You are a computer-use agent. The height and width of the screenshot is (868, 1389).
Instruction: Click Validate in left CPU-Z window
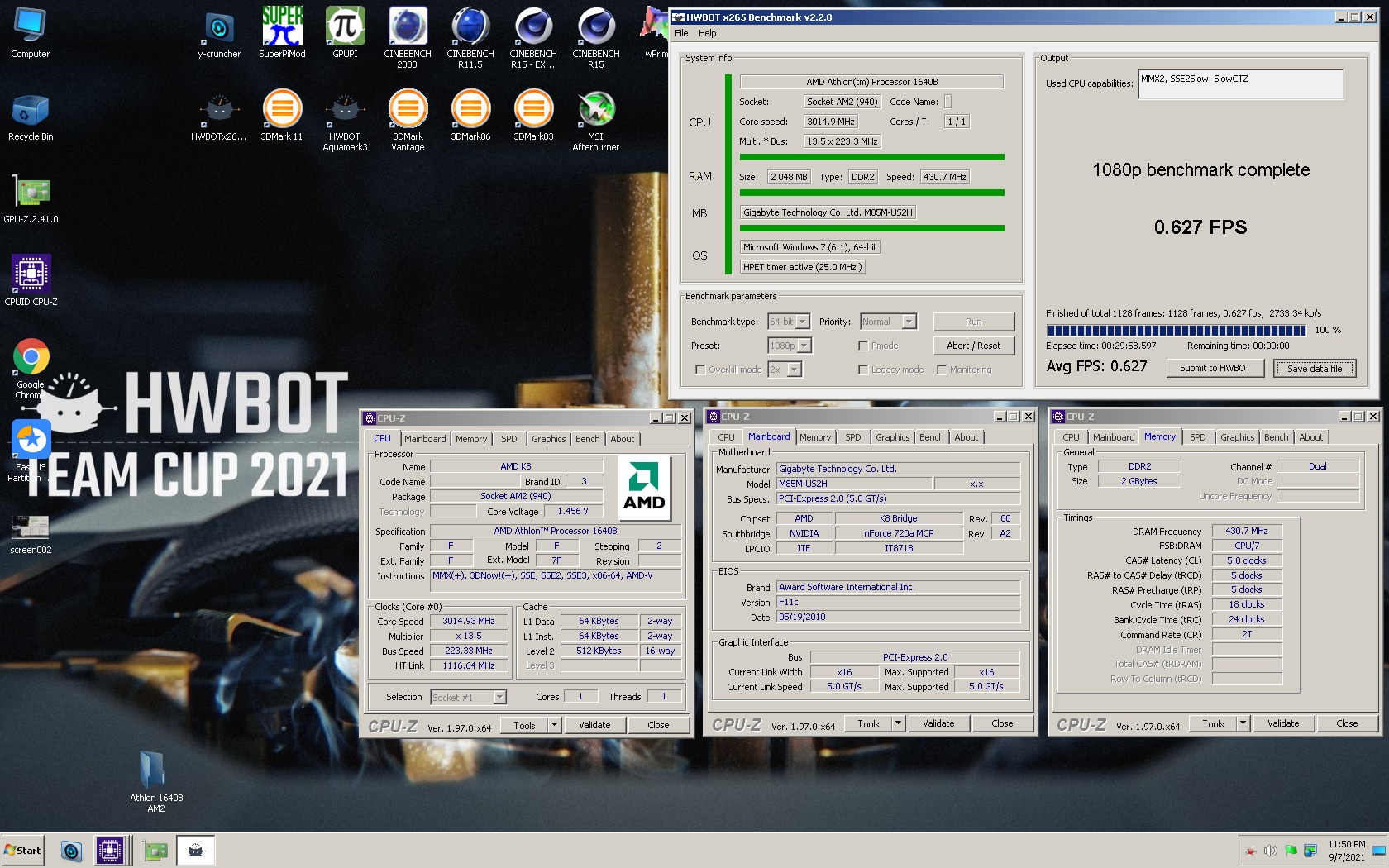(594, 725)
